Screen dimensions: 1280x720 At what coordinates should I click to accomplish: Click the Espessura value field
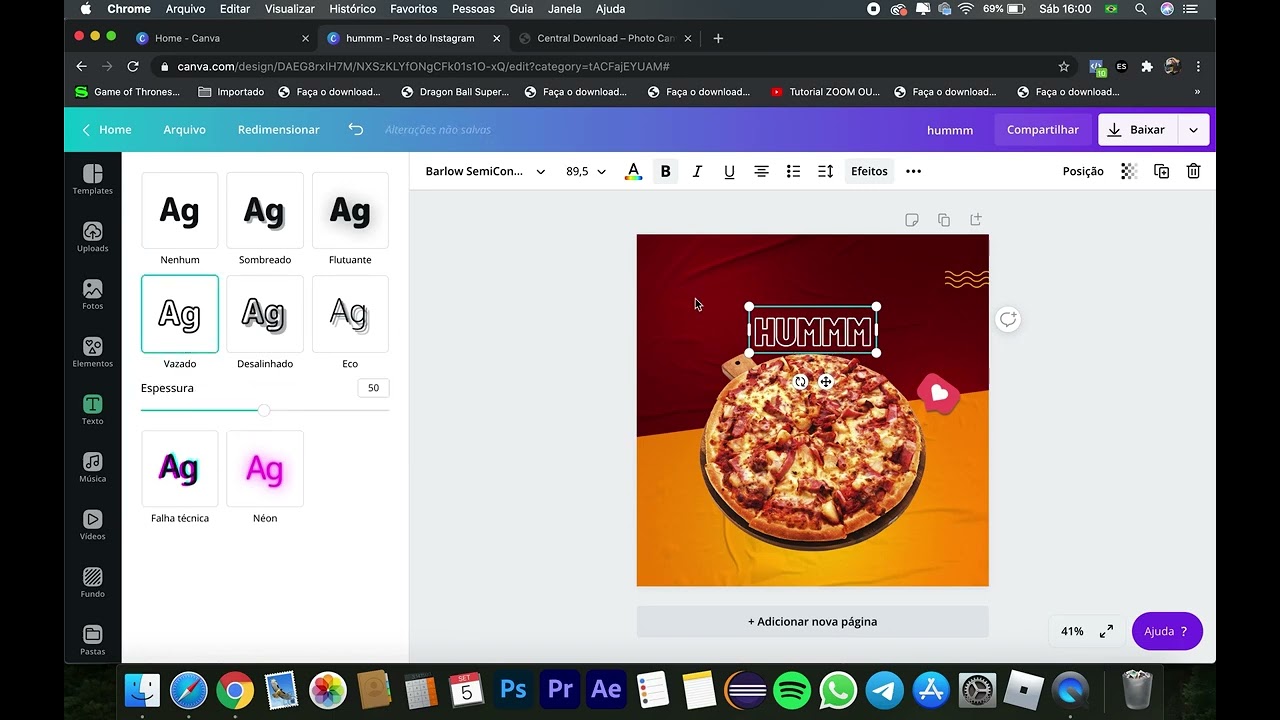tap(373, 388)
